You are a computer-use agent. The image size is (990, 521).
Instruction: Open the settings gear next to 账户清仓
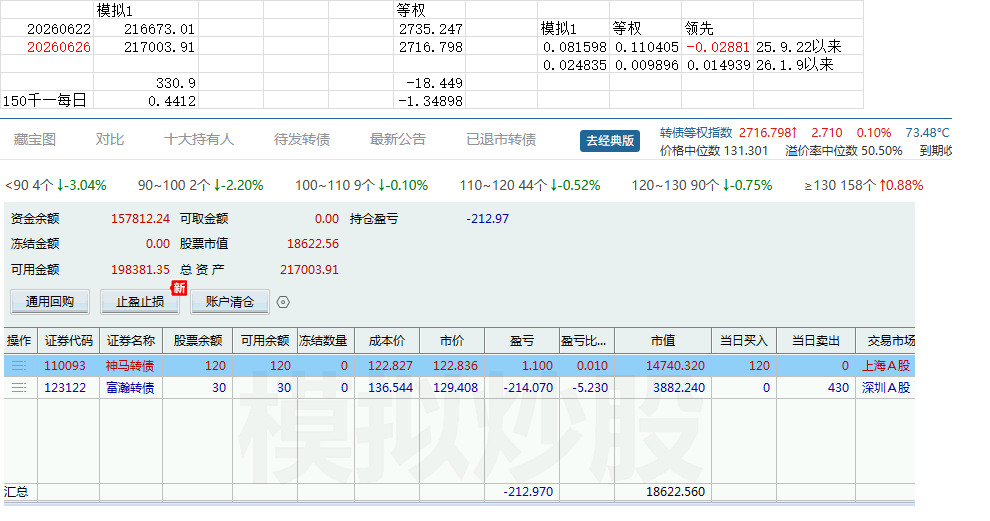283,302
